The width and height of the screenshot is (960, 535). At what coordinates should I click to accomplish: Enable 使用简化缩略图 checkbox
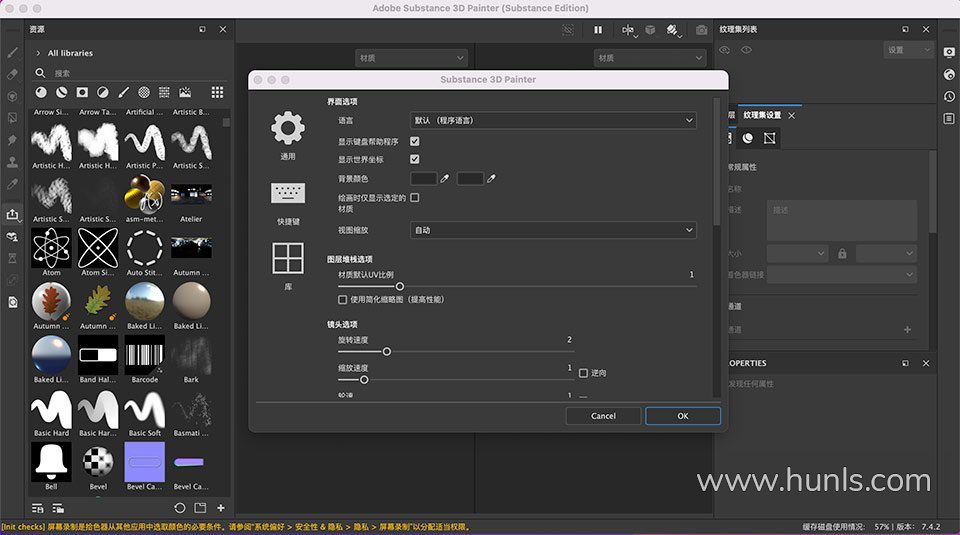tap(342, 299)
